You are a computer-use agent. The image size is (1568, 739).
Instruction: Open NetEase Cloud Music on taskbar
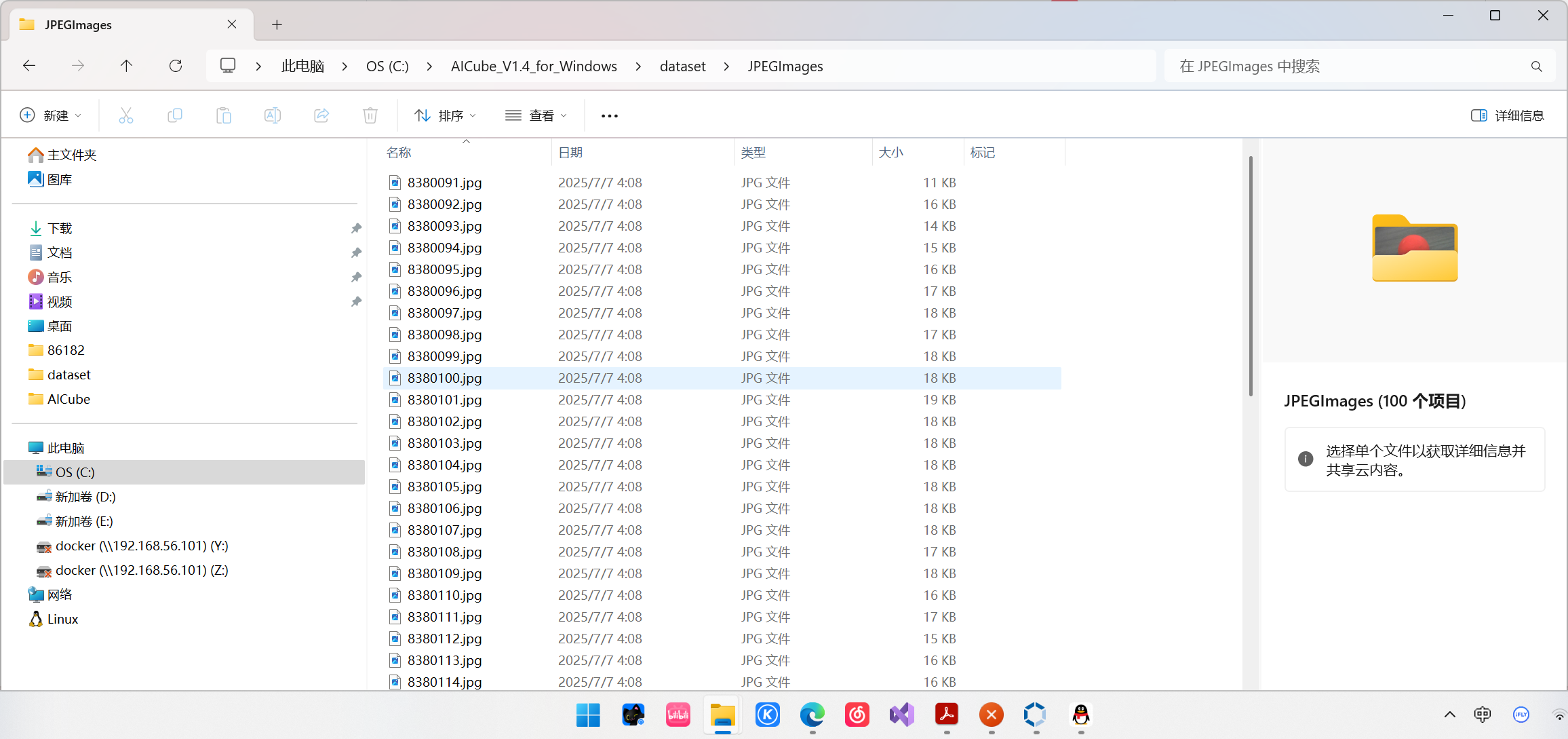pyautogui.click(x=857, y=715)
